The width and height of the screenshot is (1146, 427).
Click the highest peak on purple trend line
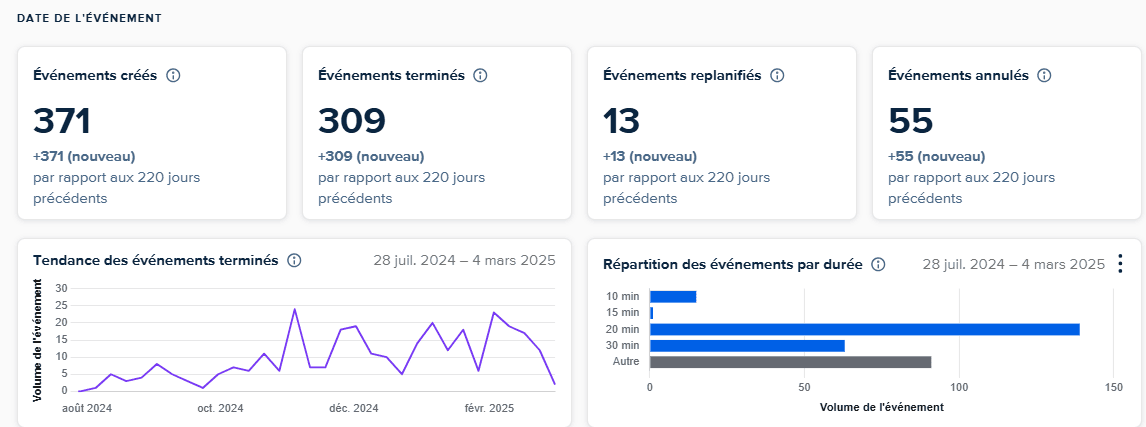point(294,310)
